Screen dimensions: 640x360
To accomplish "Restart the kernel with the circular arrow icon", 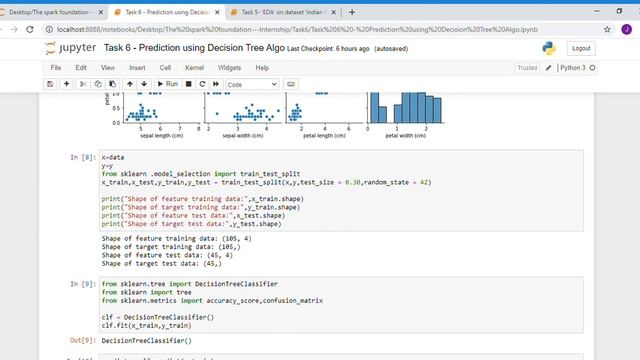I will pyautogui.click(x=202, y=84).
